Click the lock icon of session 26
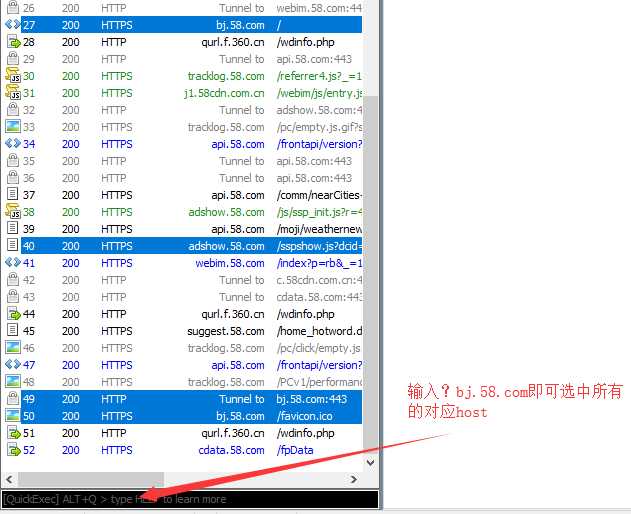The height and width of the screenshot is (514, 631). pos(13,7)
